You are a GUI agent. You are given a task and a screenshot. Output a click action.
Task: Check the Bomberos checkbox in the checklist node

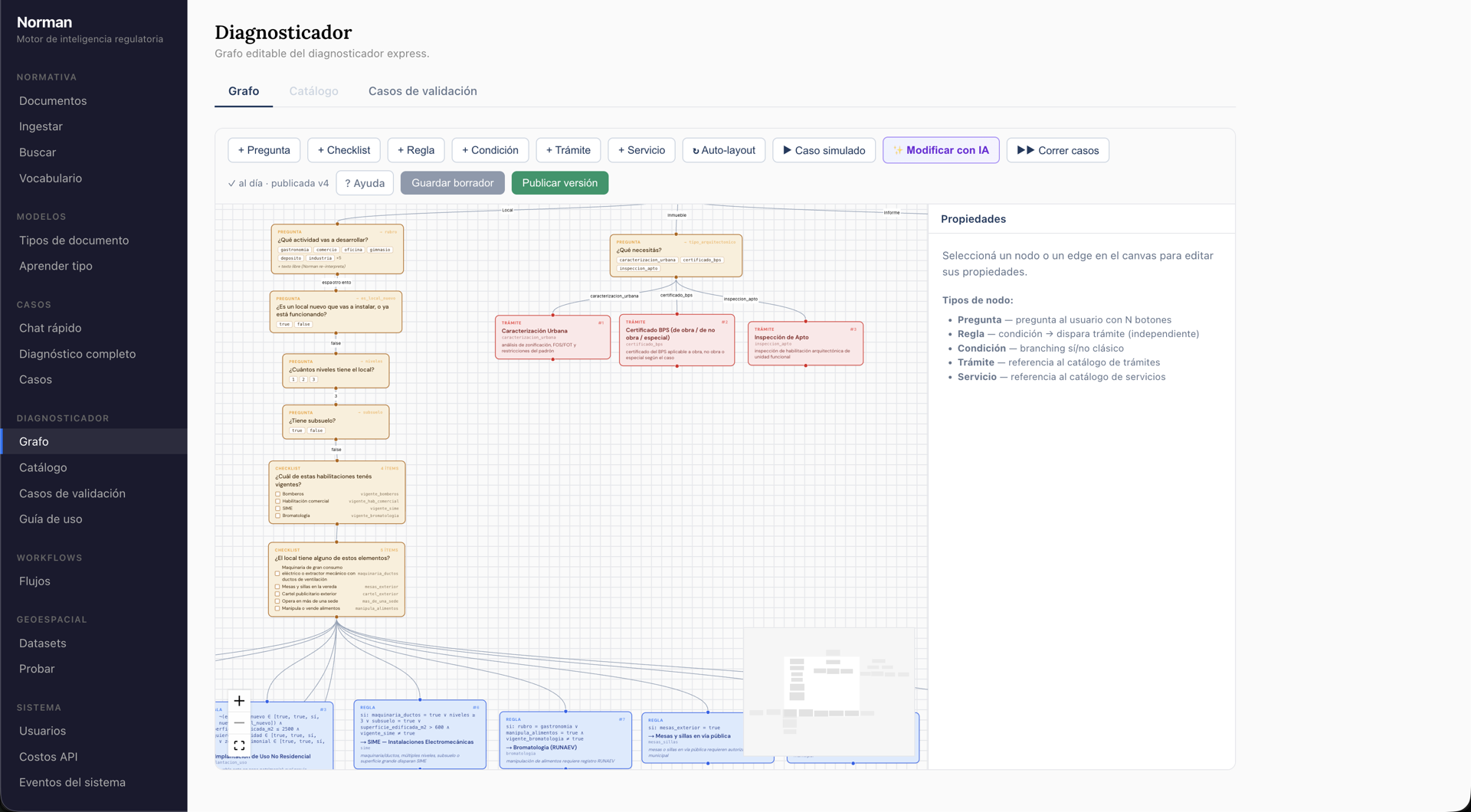277,494
